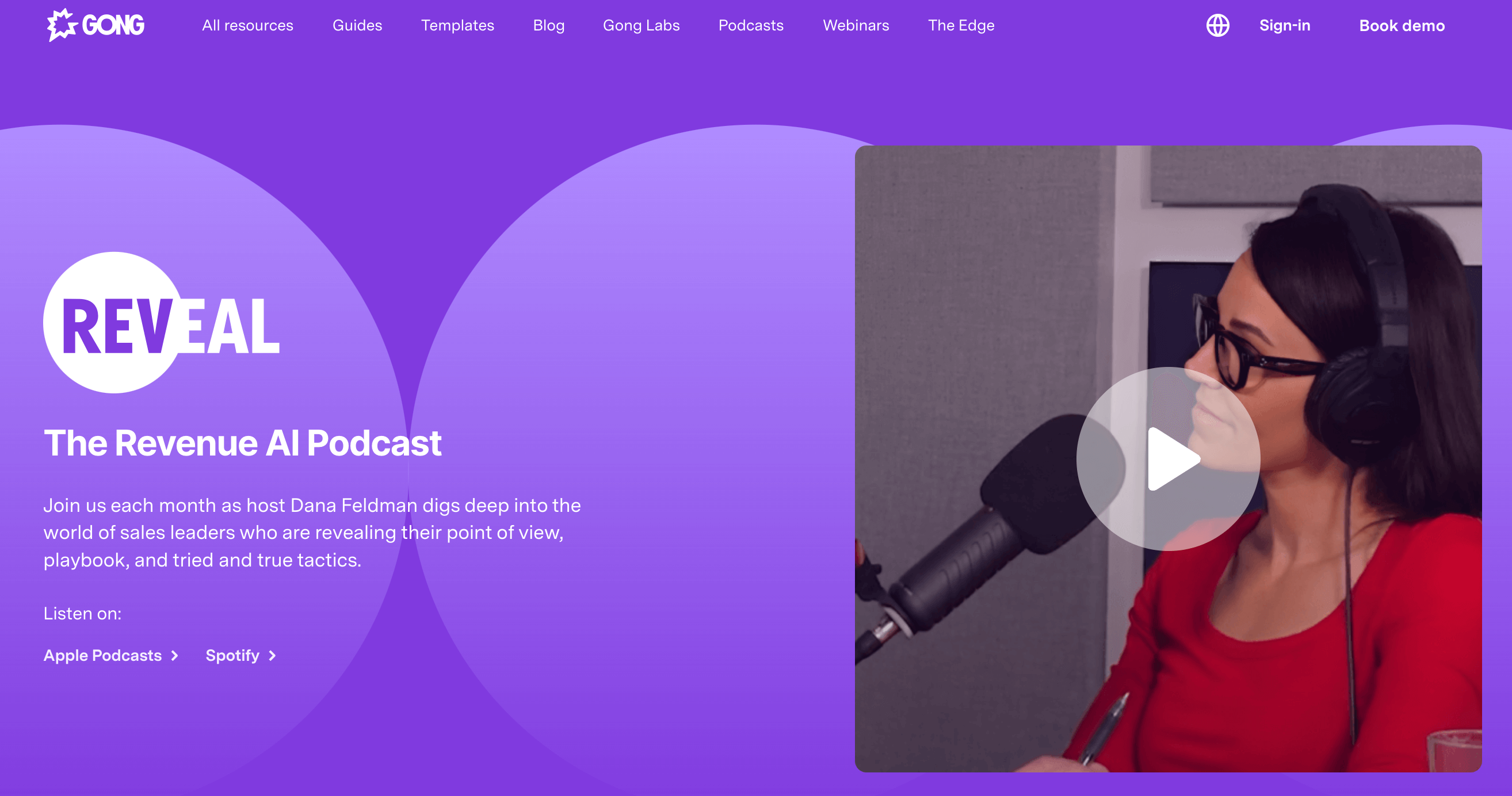Open Apple Podcasts listening link

pyautogui.click(x=102, y=656)
